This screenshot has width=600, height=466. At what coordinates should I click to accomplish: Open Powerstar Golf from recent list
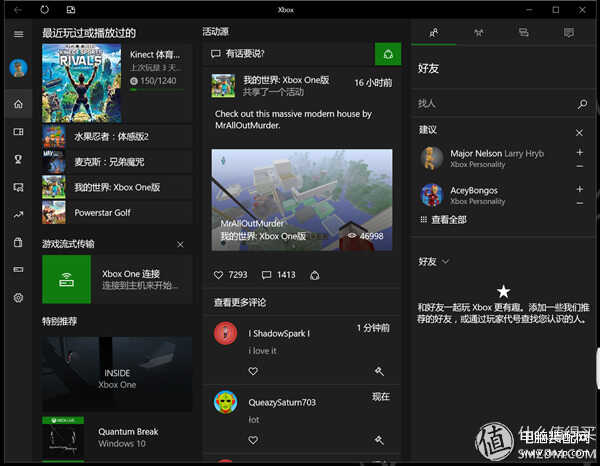click(117, 212)
